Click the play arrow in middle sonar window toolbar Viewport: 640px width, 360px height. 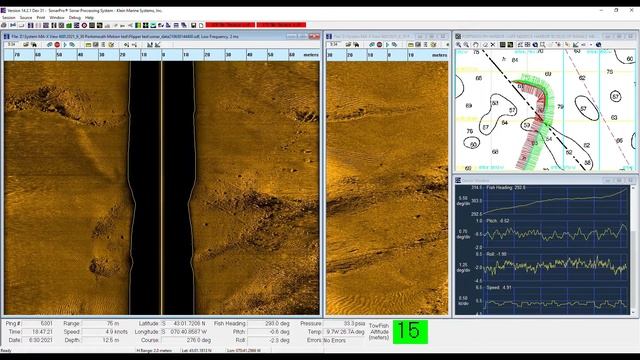(x=387, y=44)
